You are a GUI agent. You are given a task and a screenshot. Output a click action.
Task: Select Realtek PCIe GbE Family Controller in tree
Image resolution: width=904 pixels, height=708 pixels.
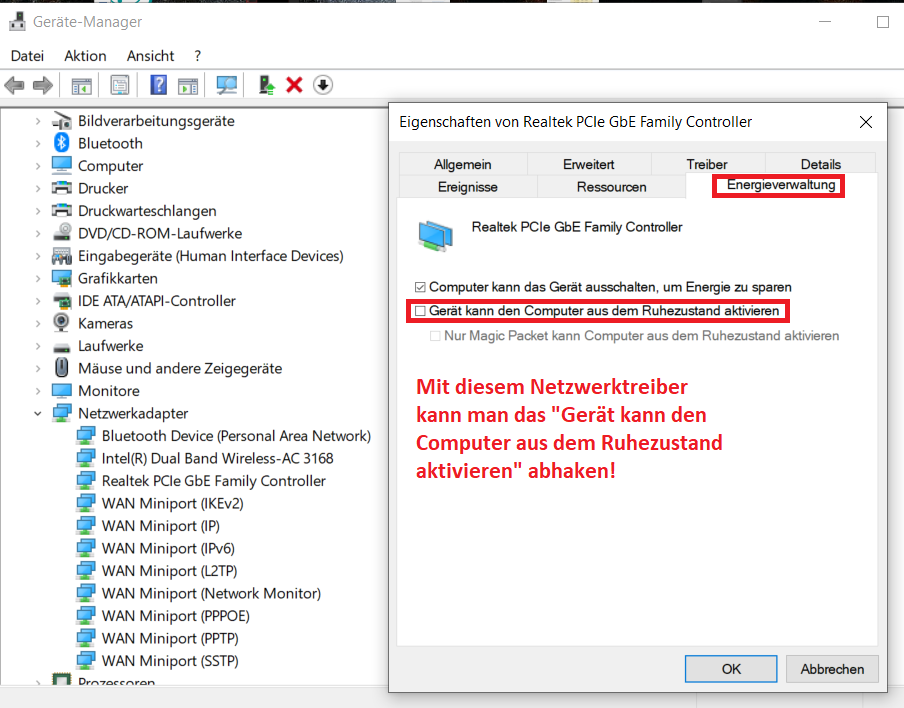(213, 481)
